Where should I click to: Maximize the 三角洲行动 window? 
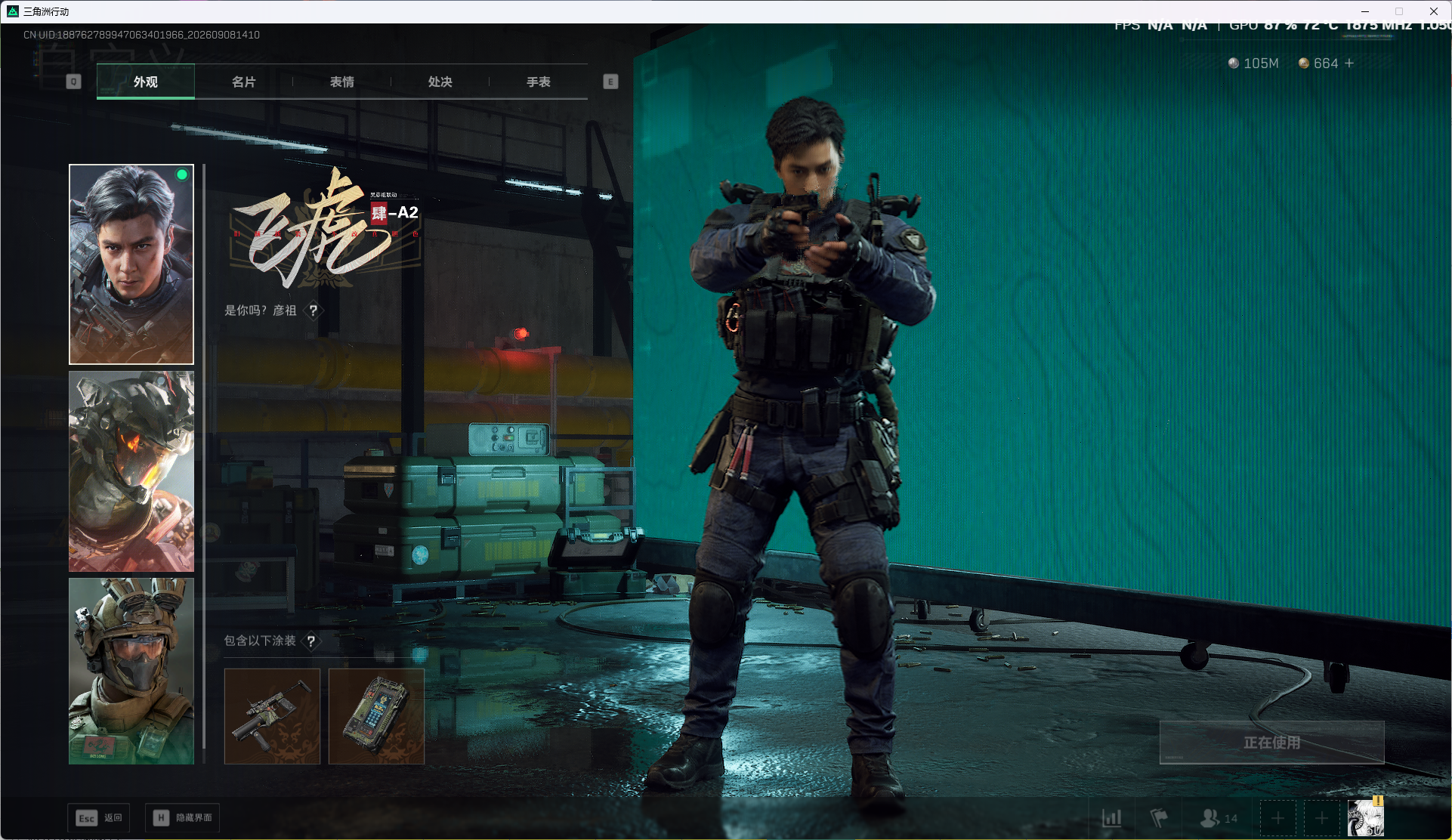coord(1399,11)
